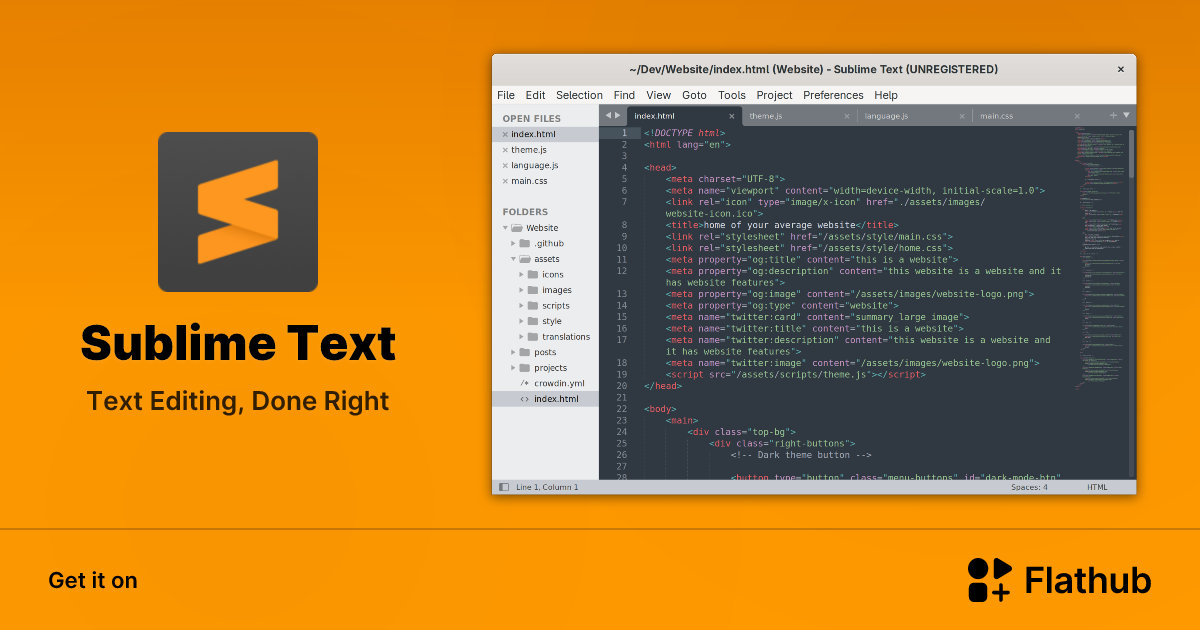
Task: Click the Flathub logo icon
Action: coord(989,580)
